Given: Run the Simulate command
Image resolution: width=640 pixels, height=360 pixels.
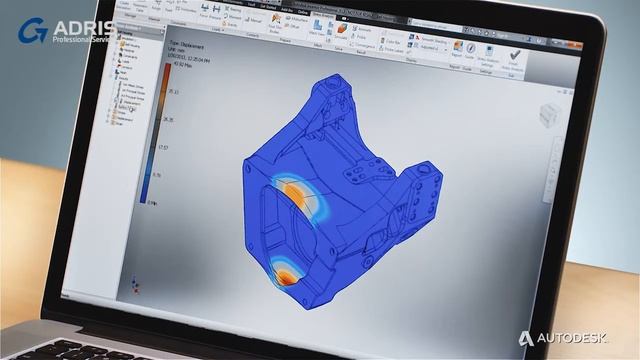Looking at the screenshot, I should tap(341, 32).
